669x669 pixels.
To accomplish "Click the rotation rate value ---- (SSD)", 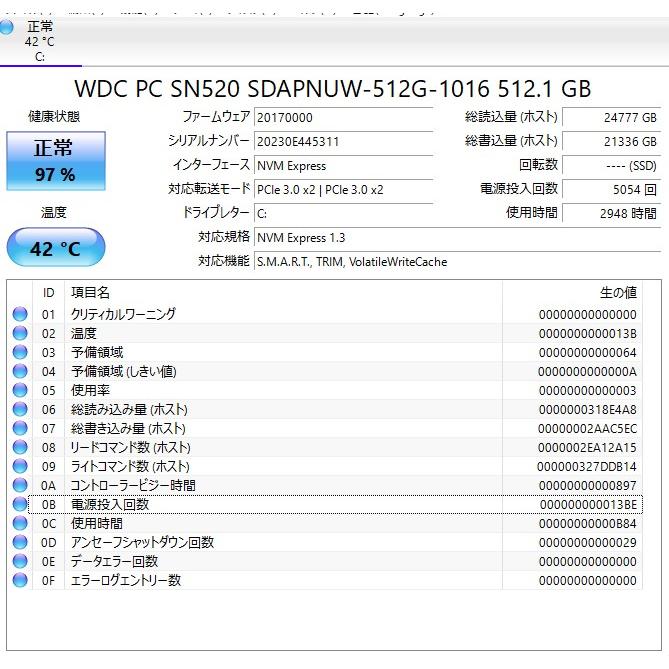I will pos(612,166).
